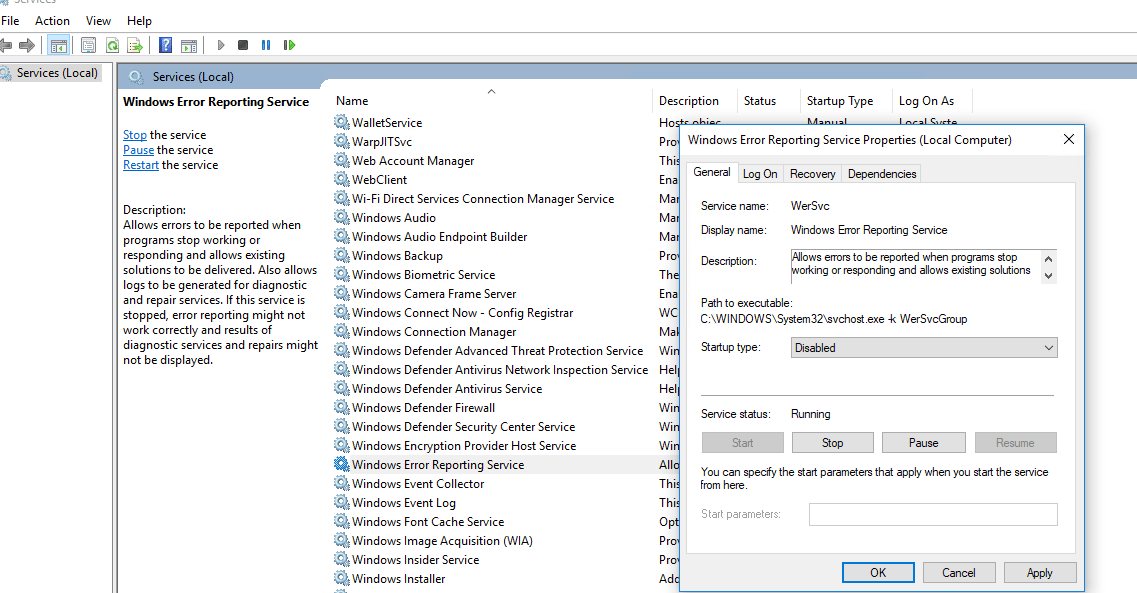Click the Pause Service toolbar icon

coord(266,46)
